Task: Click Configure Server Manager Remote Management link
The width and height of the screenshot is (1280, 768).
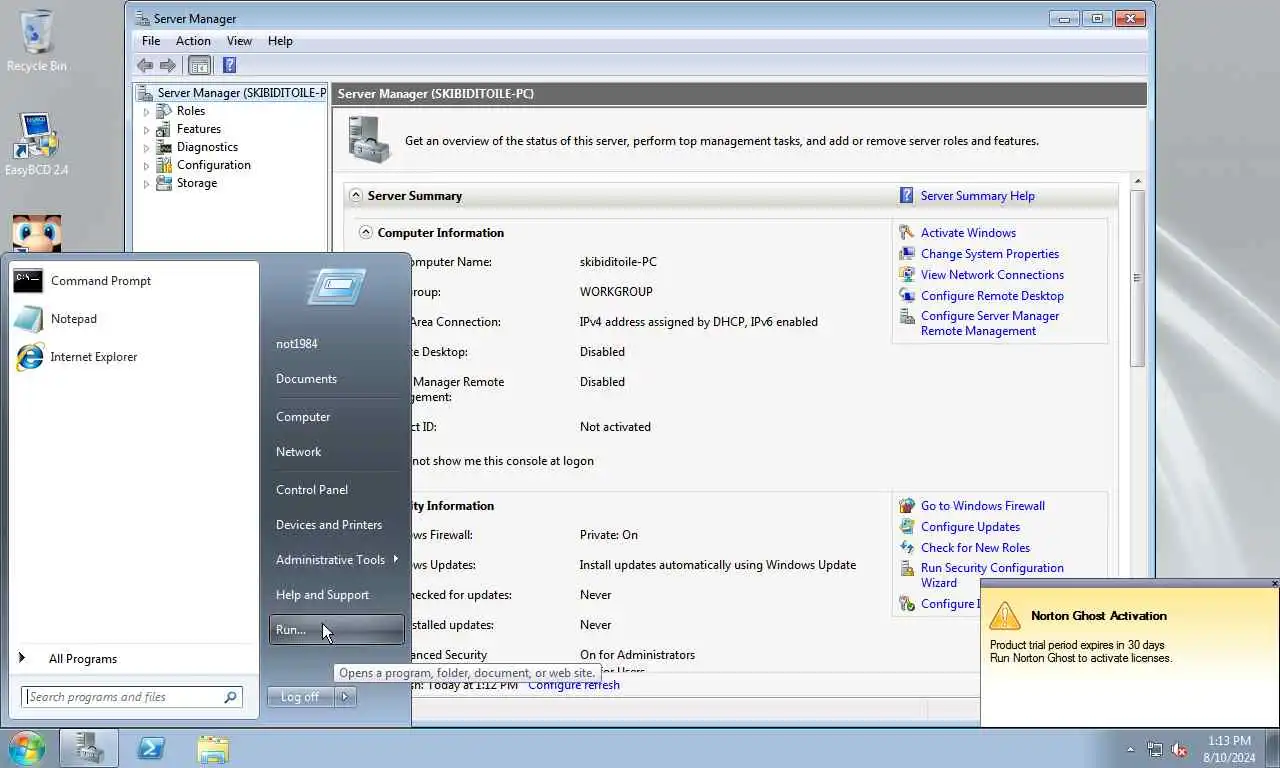Action: pyautogui.click(x=990, y=323)
